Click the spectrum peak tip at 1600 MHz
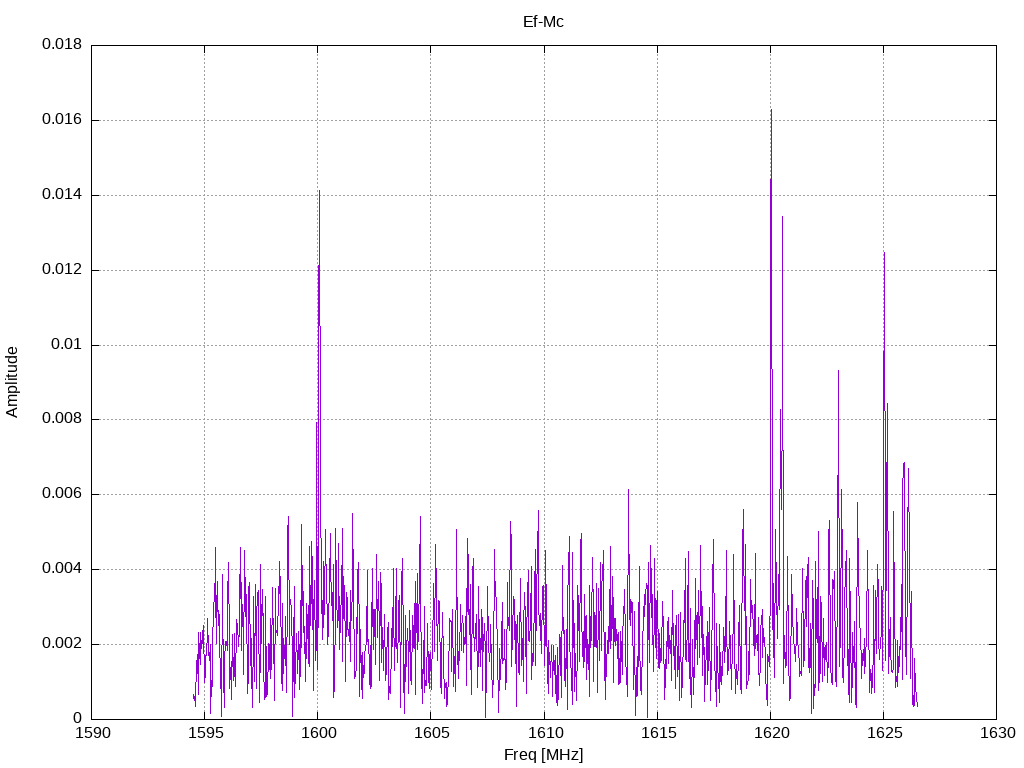This screenshot has height=768, width=1024. (x=319, y=191)
